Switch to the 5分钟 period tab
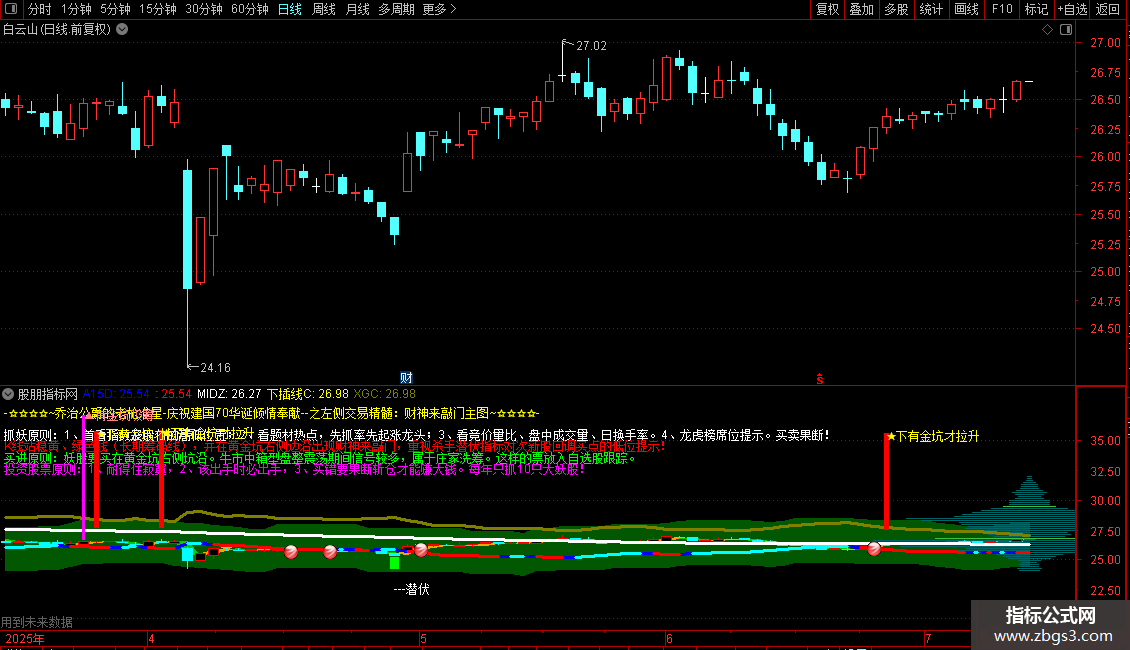 115,9
